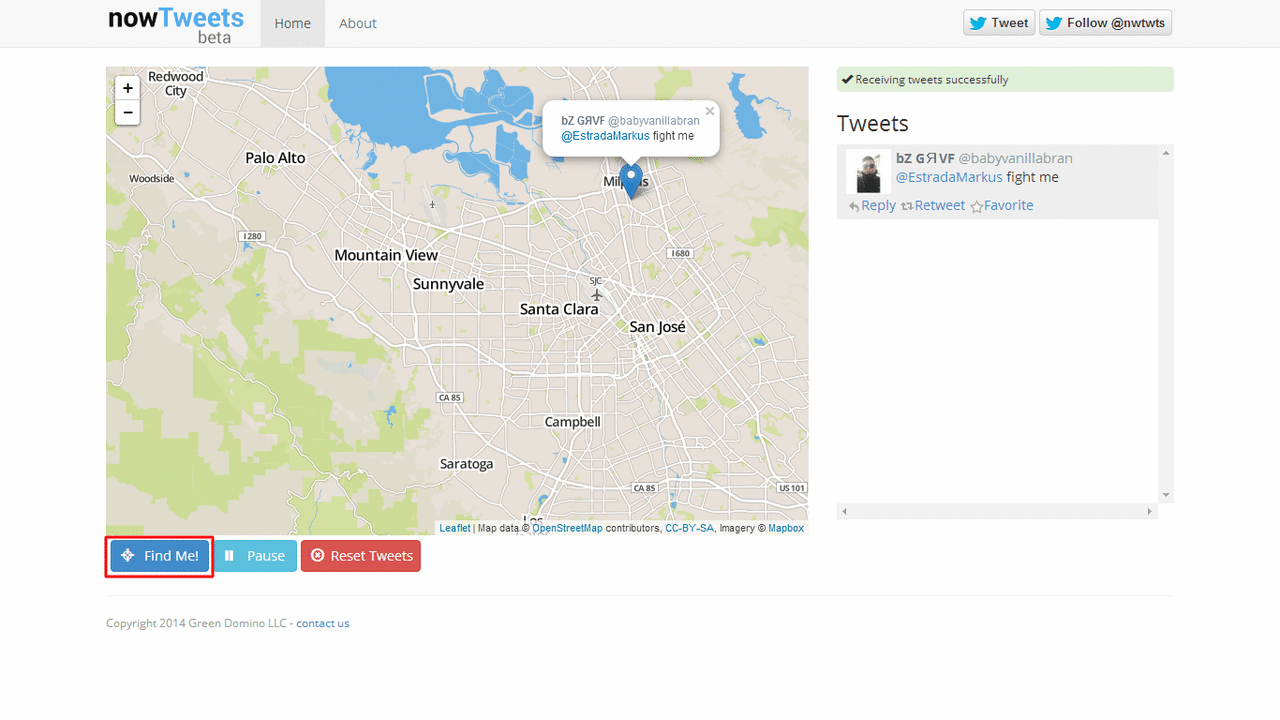Image resolution: width=1280 pixels, height=720 pixels.
Task: Open the OpenStreetMap attribution link
Action: 567,528
